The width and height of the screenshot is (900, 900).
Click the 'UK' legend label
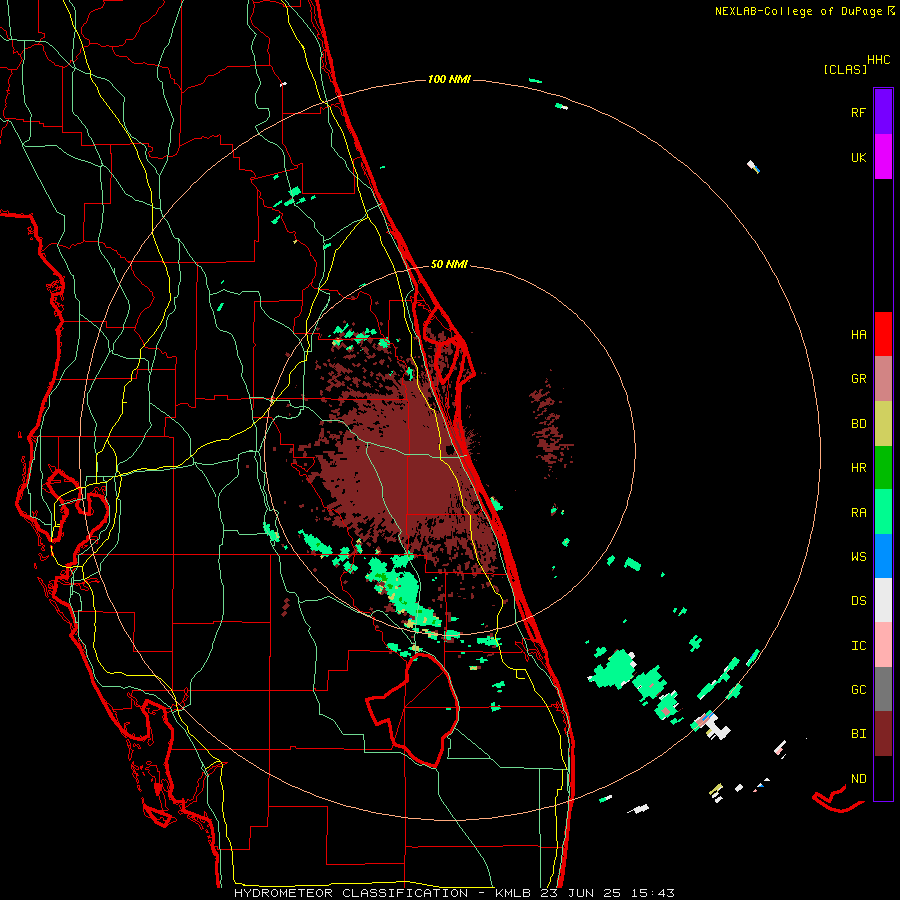pos(858,158)
